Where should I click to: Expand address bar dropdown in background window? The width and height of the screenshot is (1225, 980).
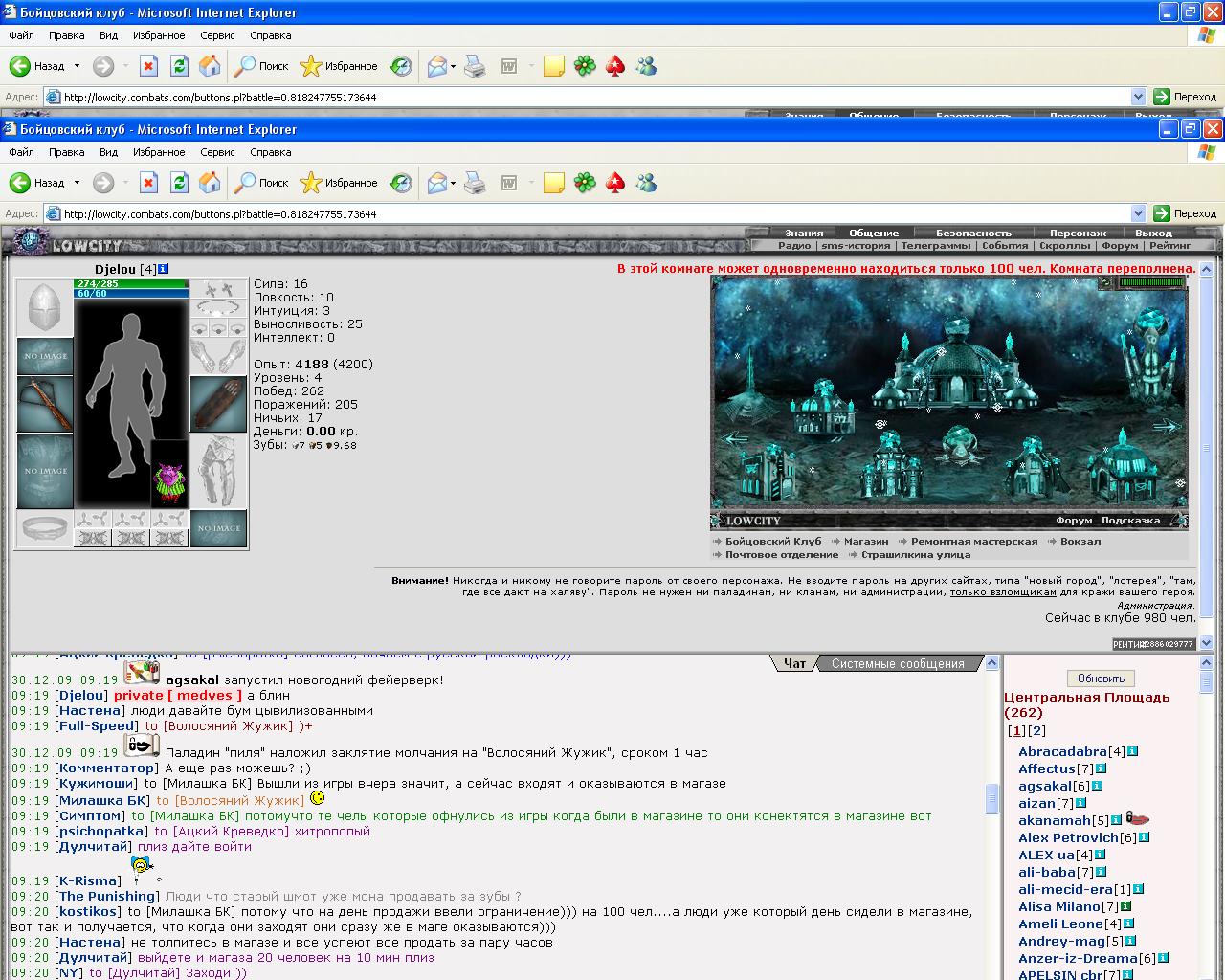coord(1138,97)
